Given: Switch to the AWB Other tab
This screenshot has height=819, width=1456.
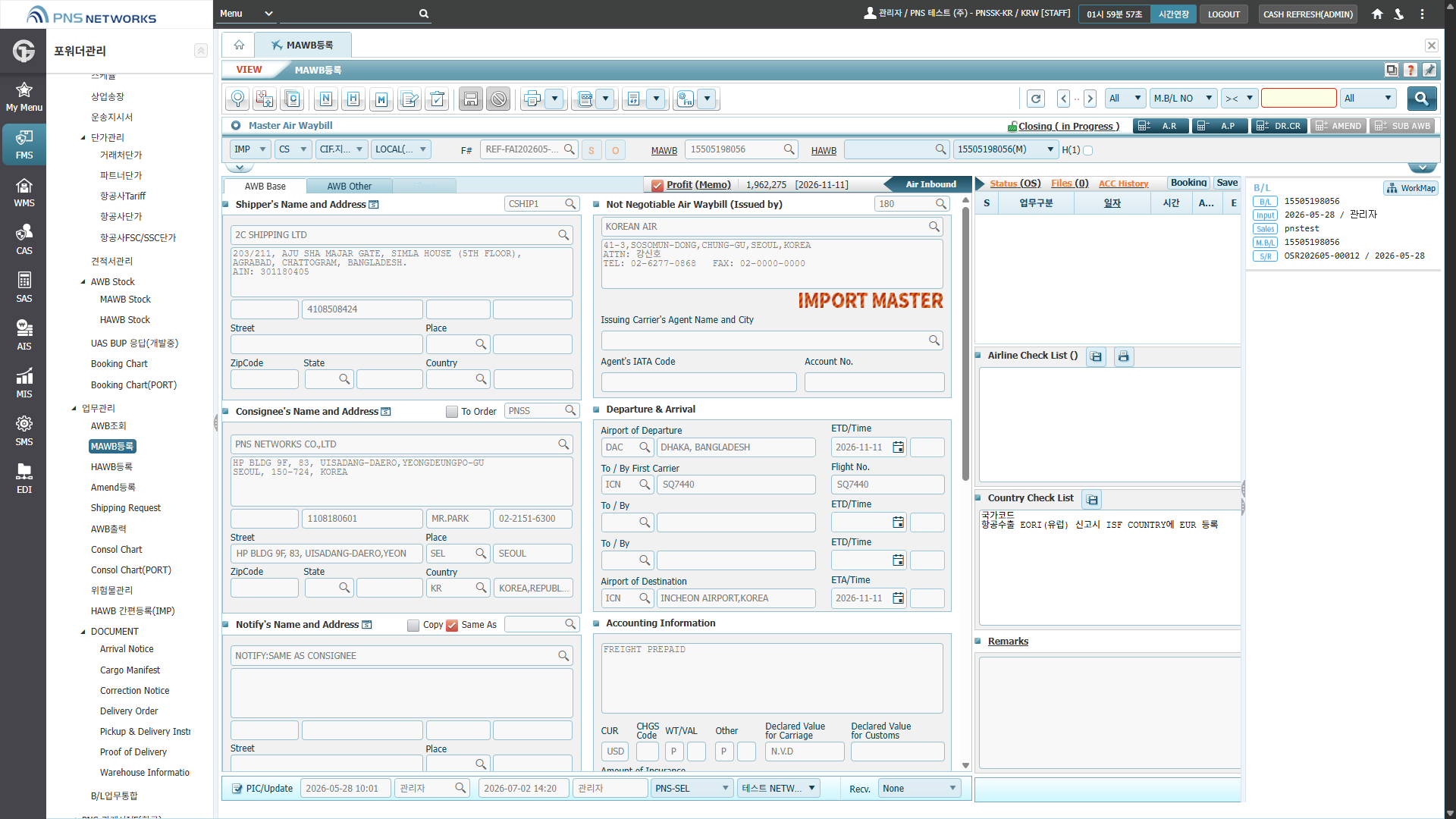Looking at the screenshot, I should click(x=350, y=187).
